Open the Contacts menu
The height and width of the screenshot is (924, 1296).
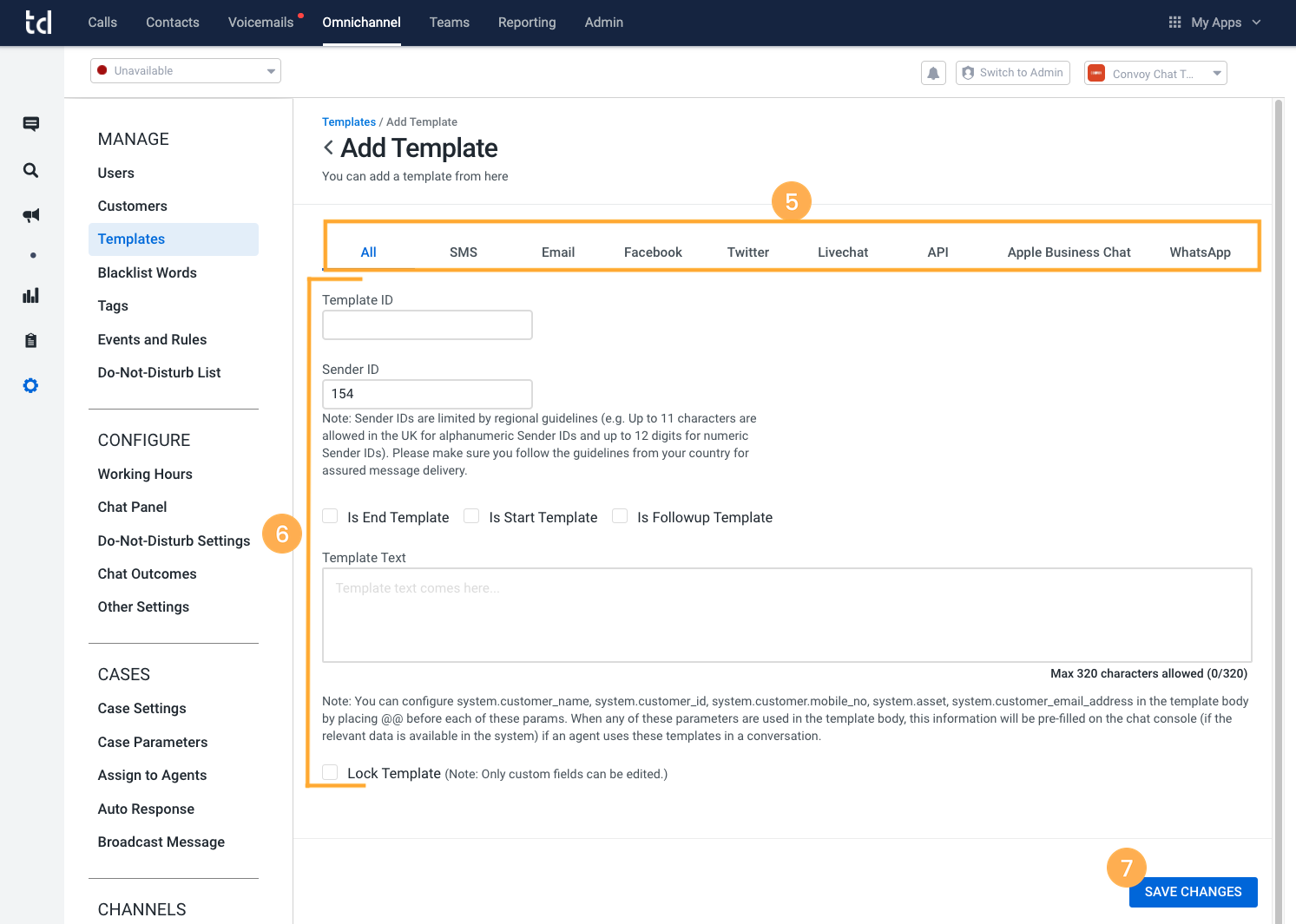point(173,23)
